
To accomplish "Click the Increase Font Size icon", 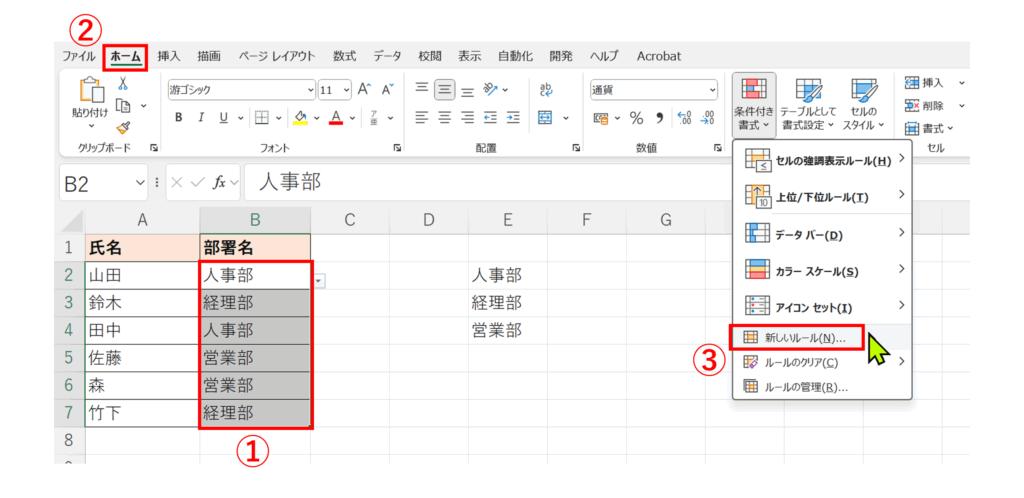I will (364, 88).
